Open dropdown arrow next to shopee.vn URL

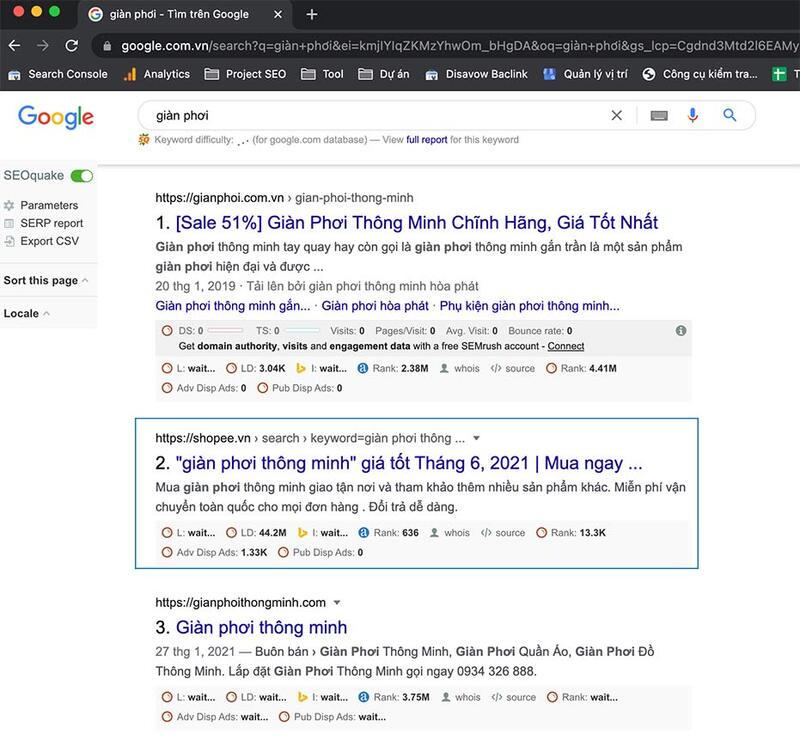tap(477, 438)
